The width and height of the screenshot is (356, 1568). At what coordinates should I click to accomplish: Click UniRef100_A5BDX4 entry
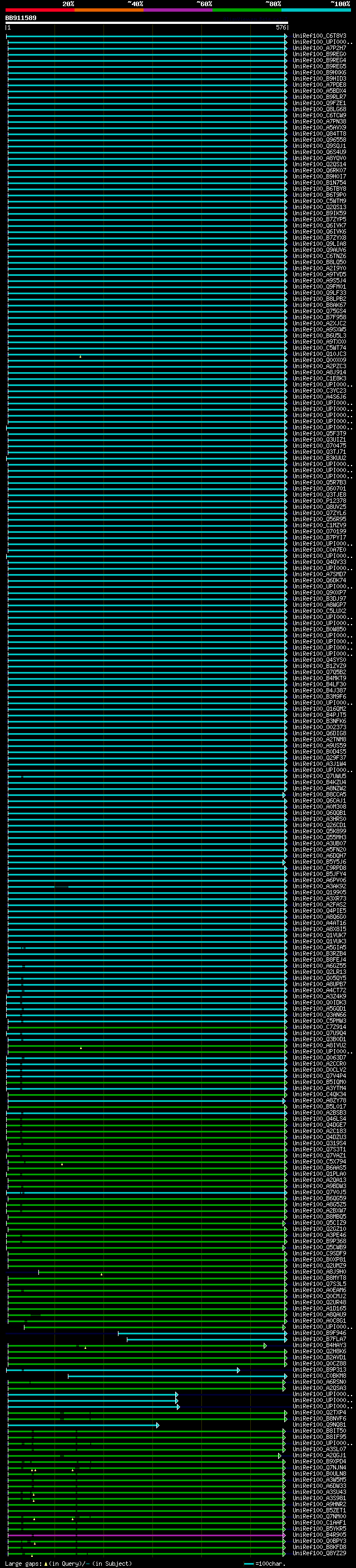(319, 91)
